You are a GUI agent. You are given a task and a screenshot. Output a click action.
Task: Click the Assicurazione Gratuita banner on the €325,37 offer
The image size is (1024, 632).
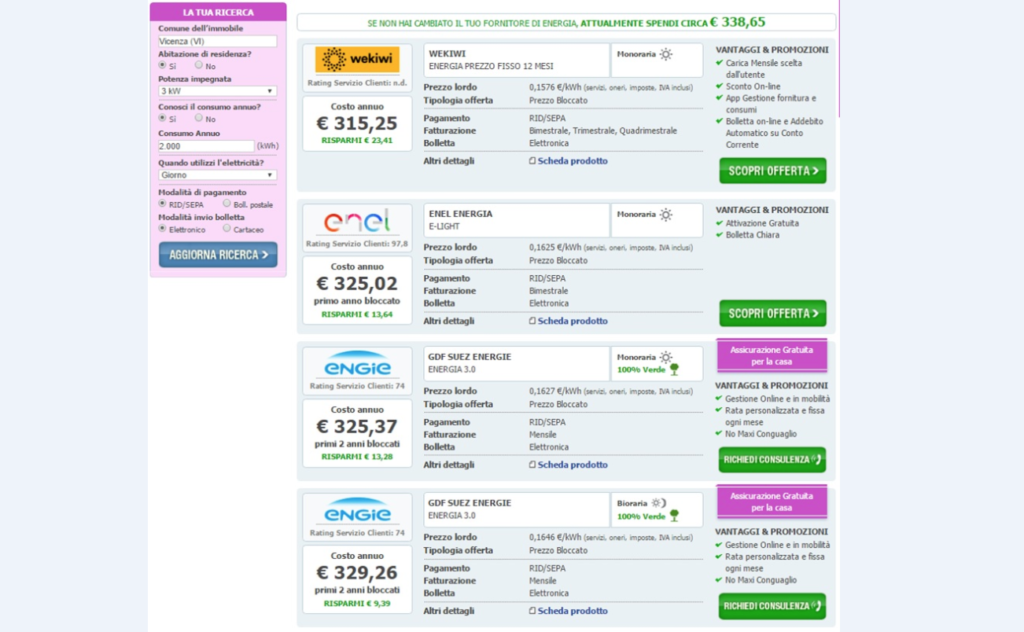tap(771, 356)
